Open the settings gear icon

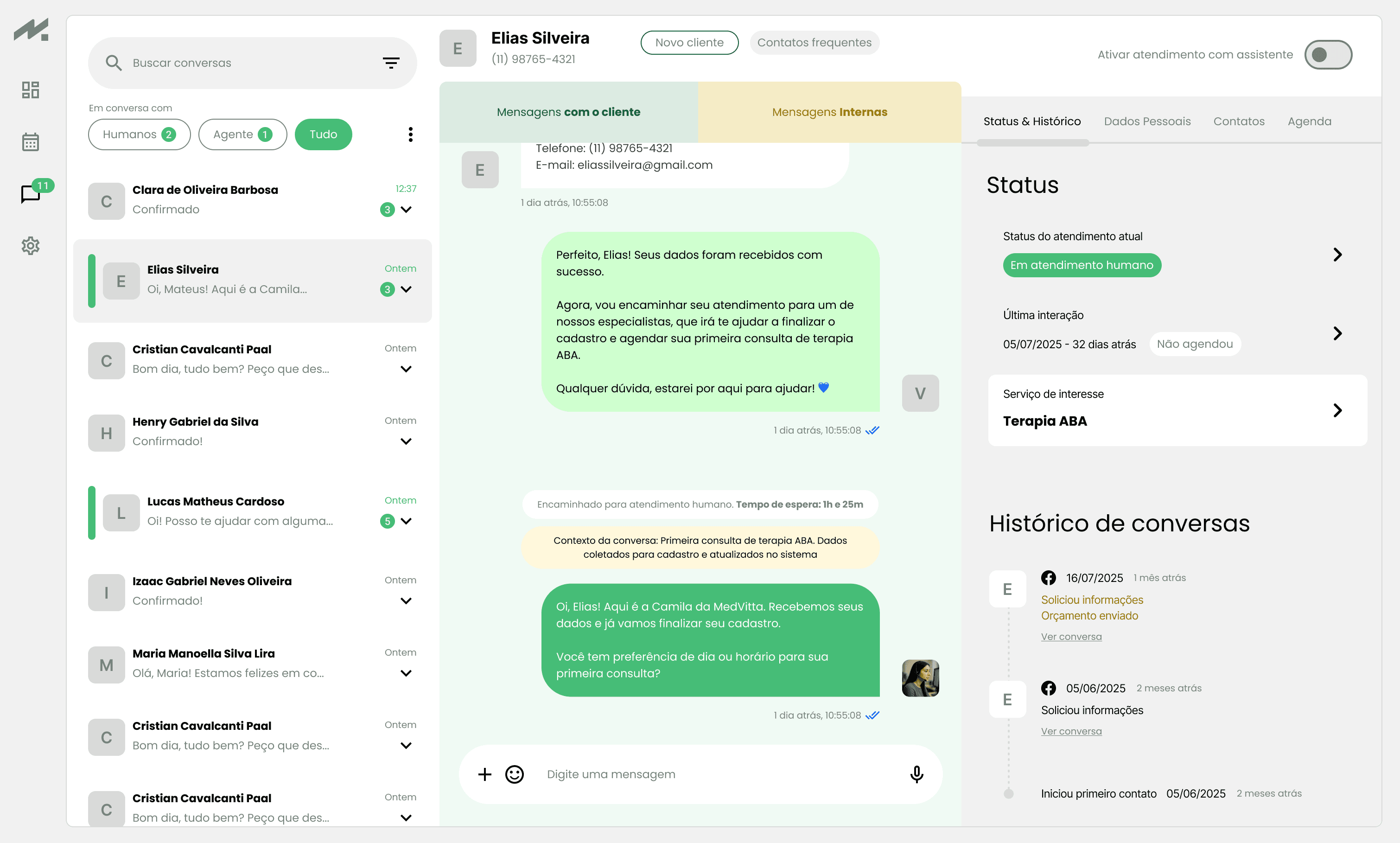pos(31,246)
